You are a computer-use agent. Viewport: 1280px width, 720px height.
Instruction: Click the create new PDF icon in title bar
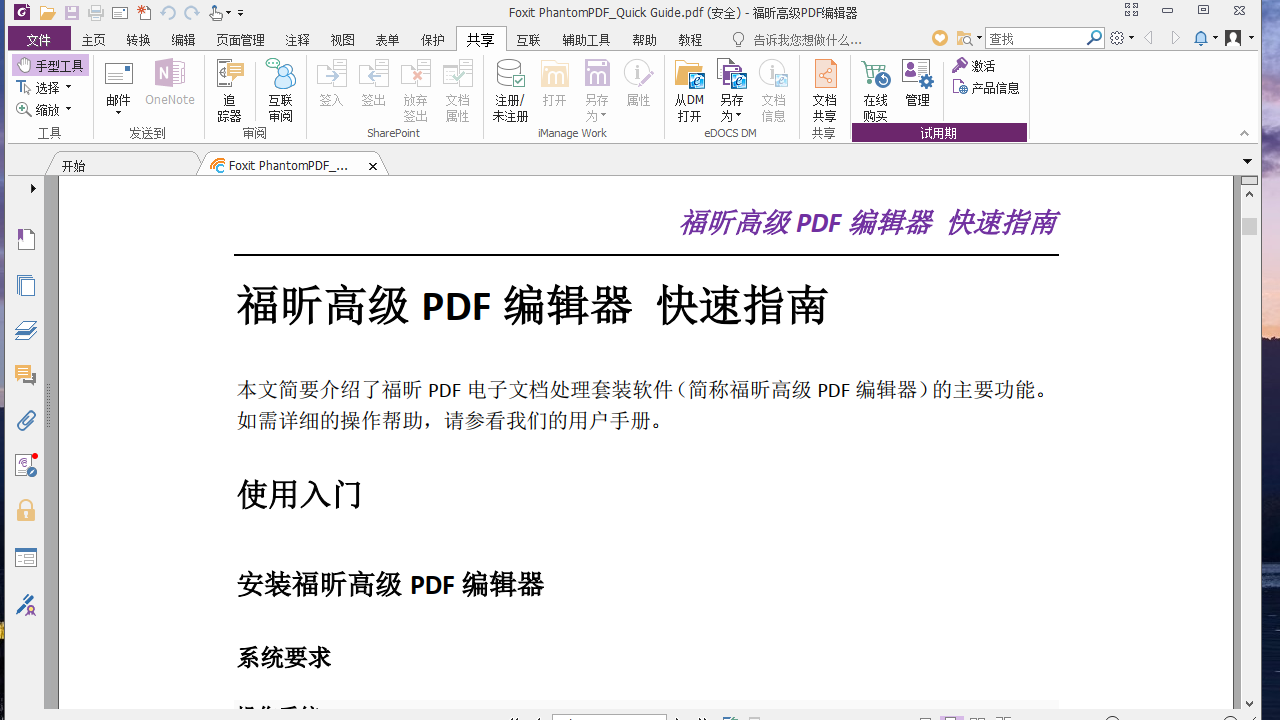[144, 13]
